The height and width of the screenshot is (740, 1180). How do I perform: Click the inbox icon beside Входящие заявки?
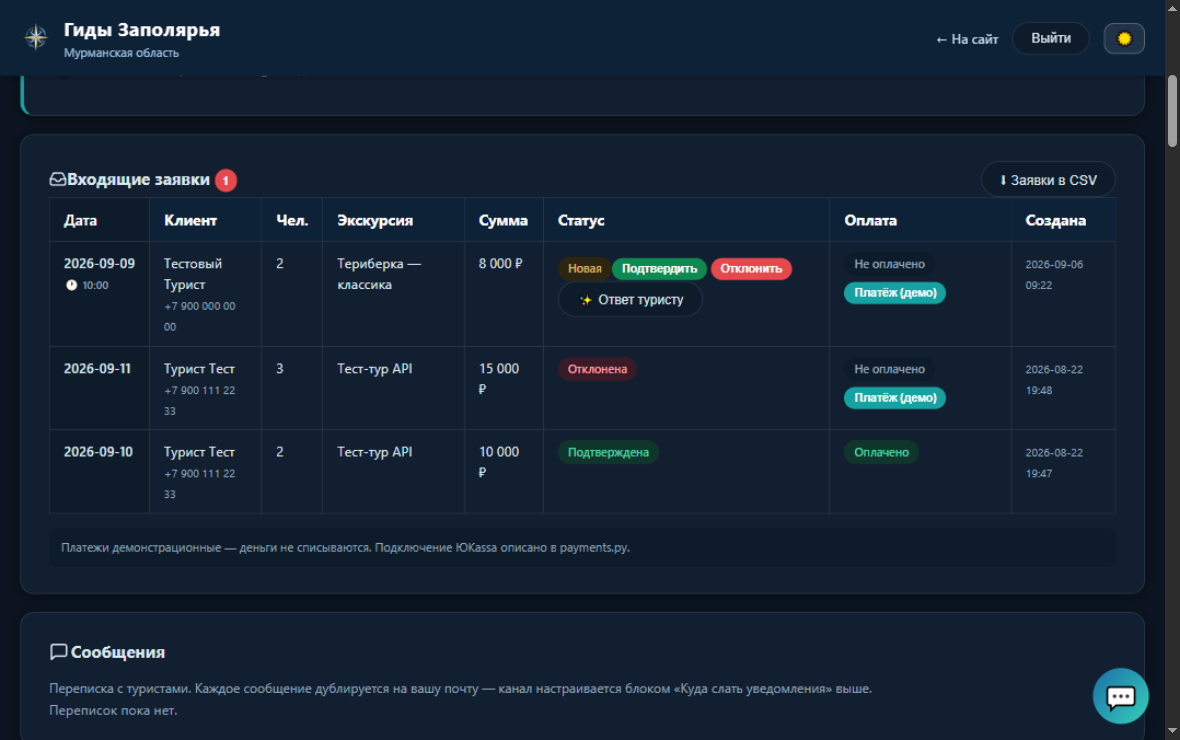coord(57,179)
